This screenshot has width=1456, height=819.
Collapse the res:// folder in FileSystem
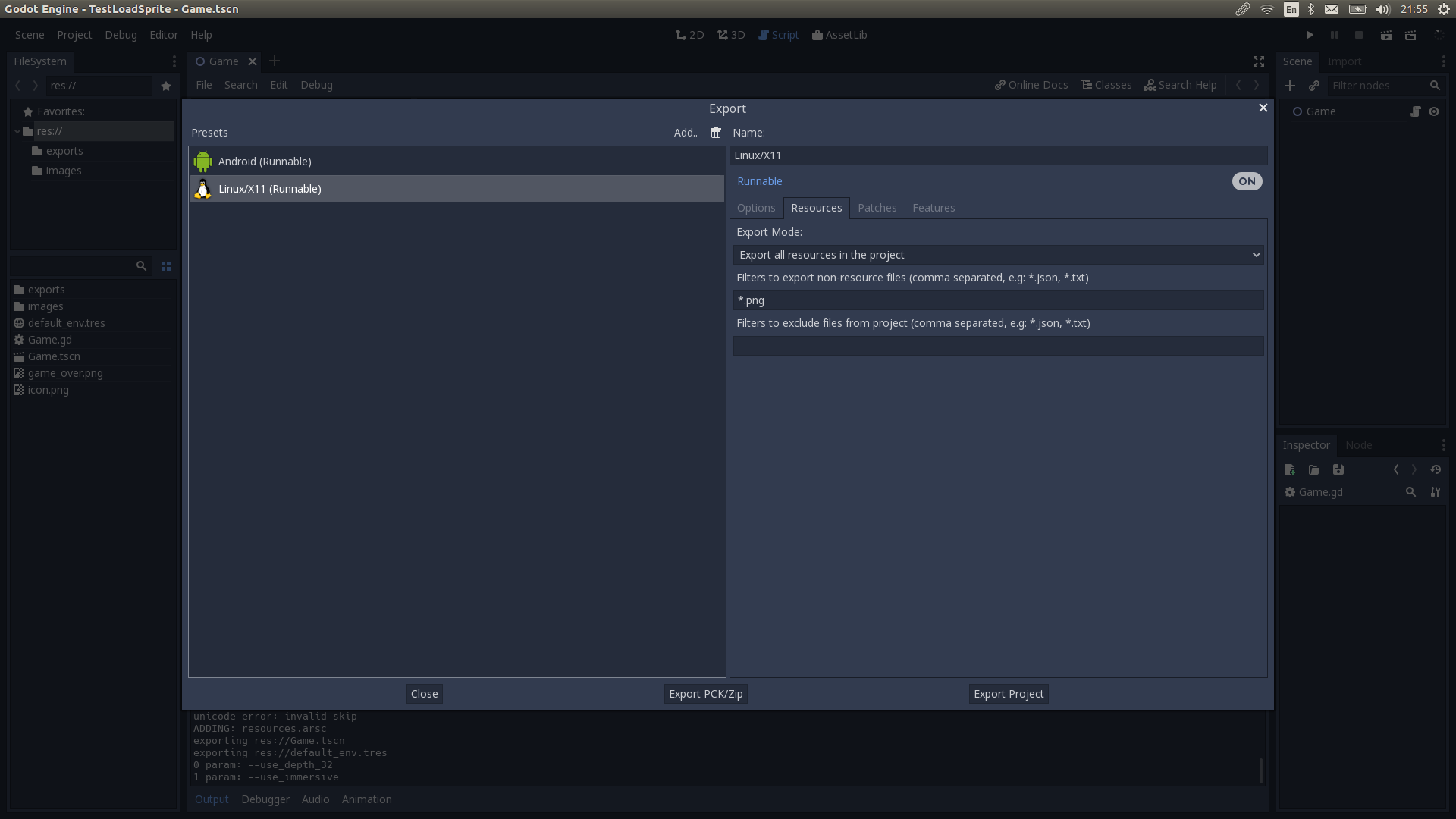click(17, 130)
